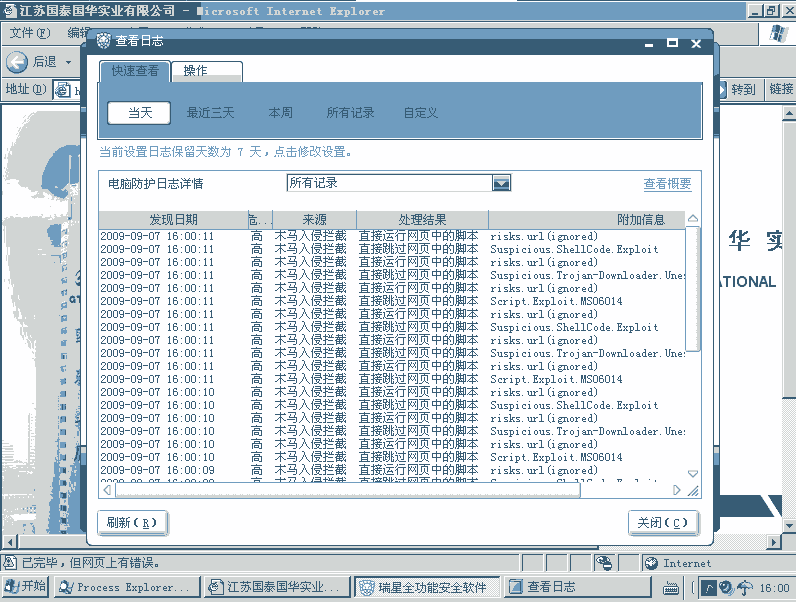Click the log list scroll right arrow
This screenshot has height=602, width=796.
pos(676,490)
